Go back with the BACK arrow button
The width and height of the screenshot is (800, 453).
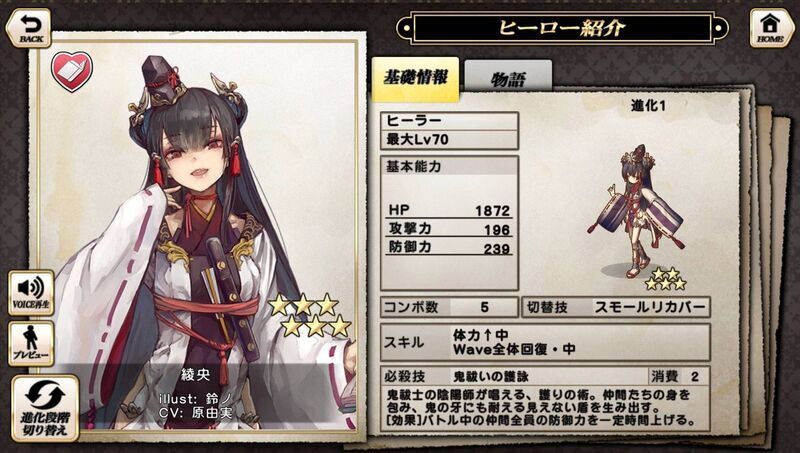point(29,28)
